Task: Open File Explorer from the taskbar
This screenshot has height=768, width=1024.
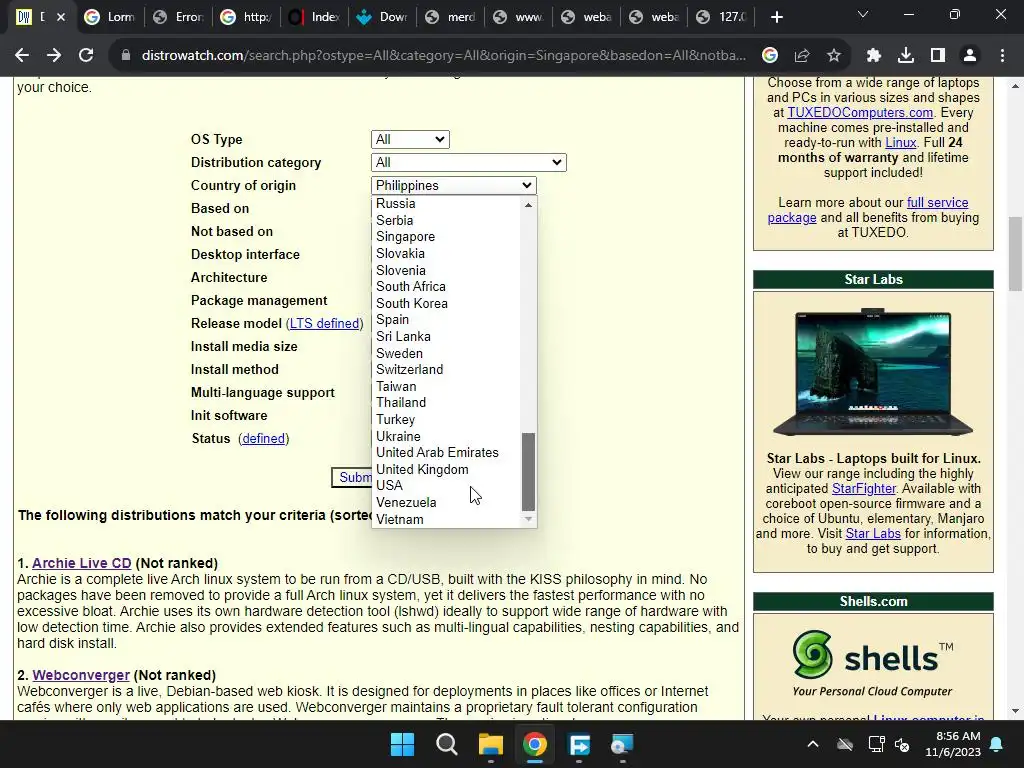Action: click(x=490, y=744)
